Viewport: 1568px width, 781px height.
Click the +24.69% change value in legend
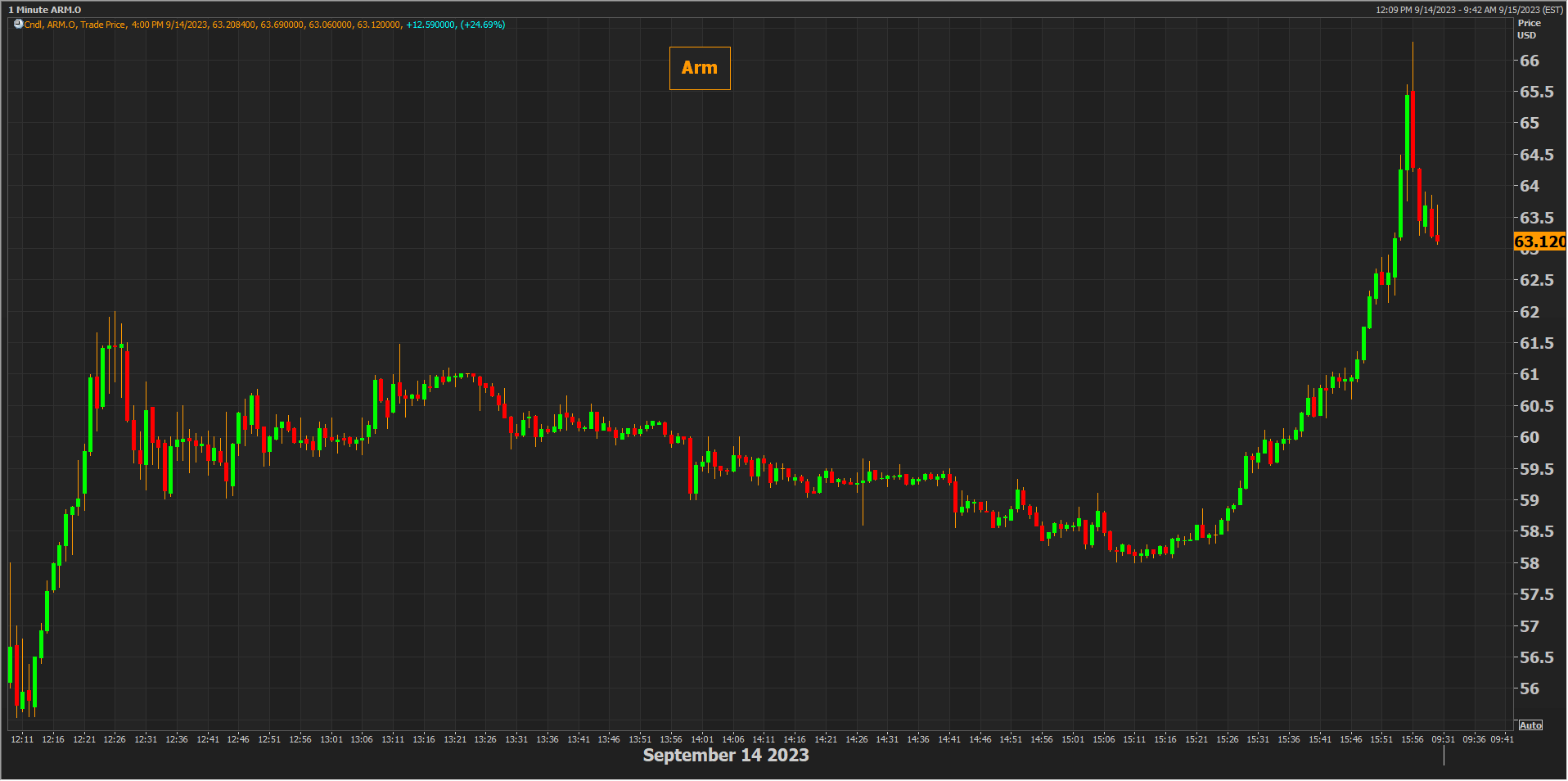[483, 25]
